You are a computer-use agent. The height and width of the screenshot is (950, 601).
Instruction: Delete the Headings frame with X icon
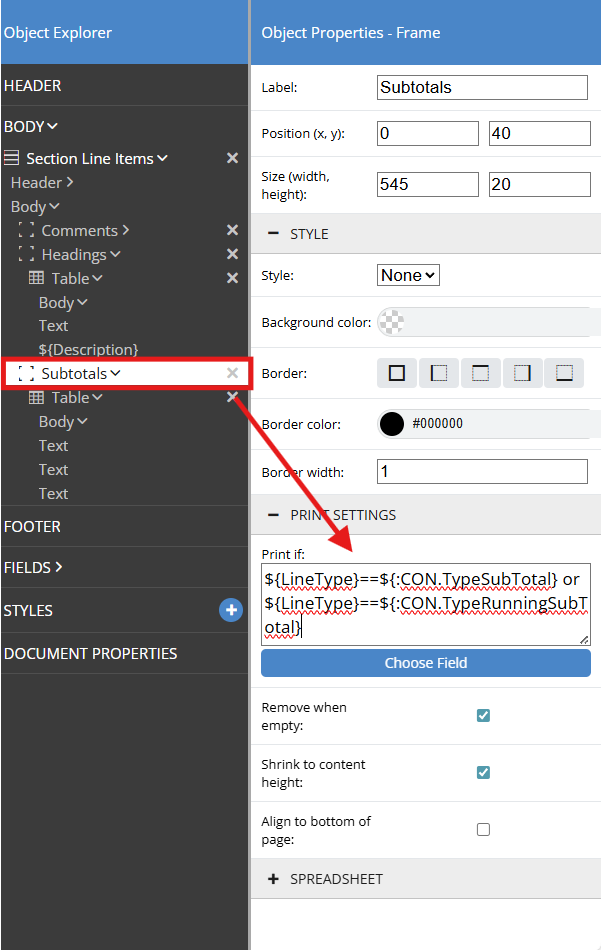pos(232,255)
